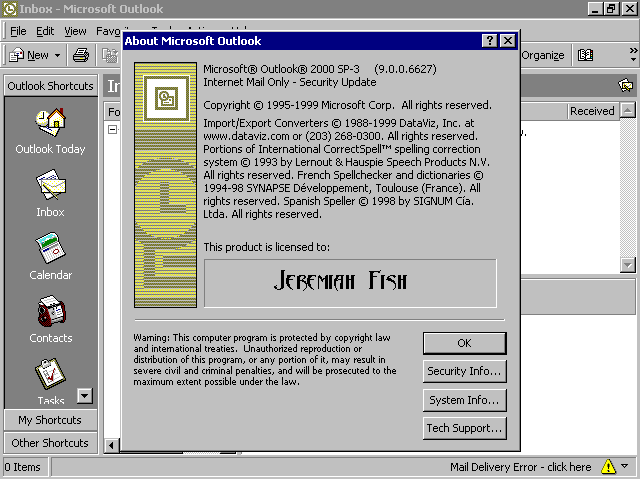Click the Organize toolbar button
Screen dimensions: 640x480
(x=543, y=55)
